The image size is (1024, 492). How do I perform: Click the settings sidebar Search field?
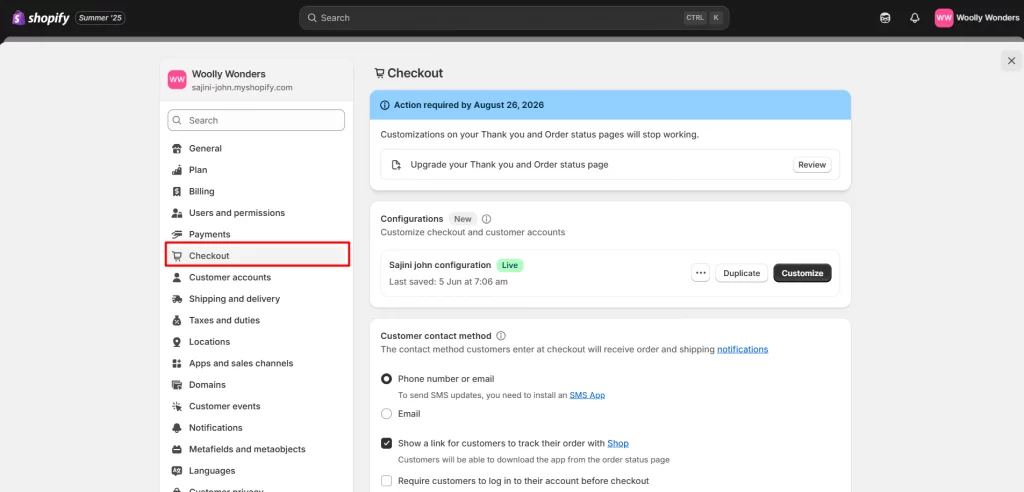point(256,120)
